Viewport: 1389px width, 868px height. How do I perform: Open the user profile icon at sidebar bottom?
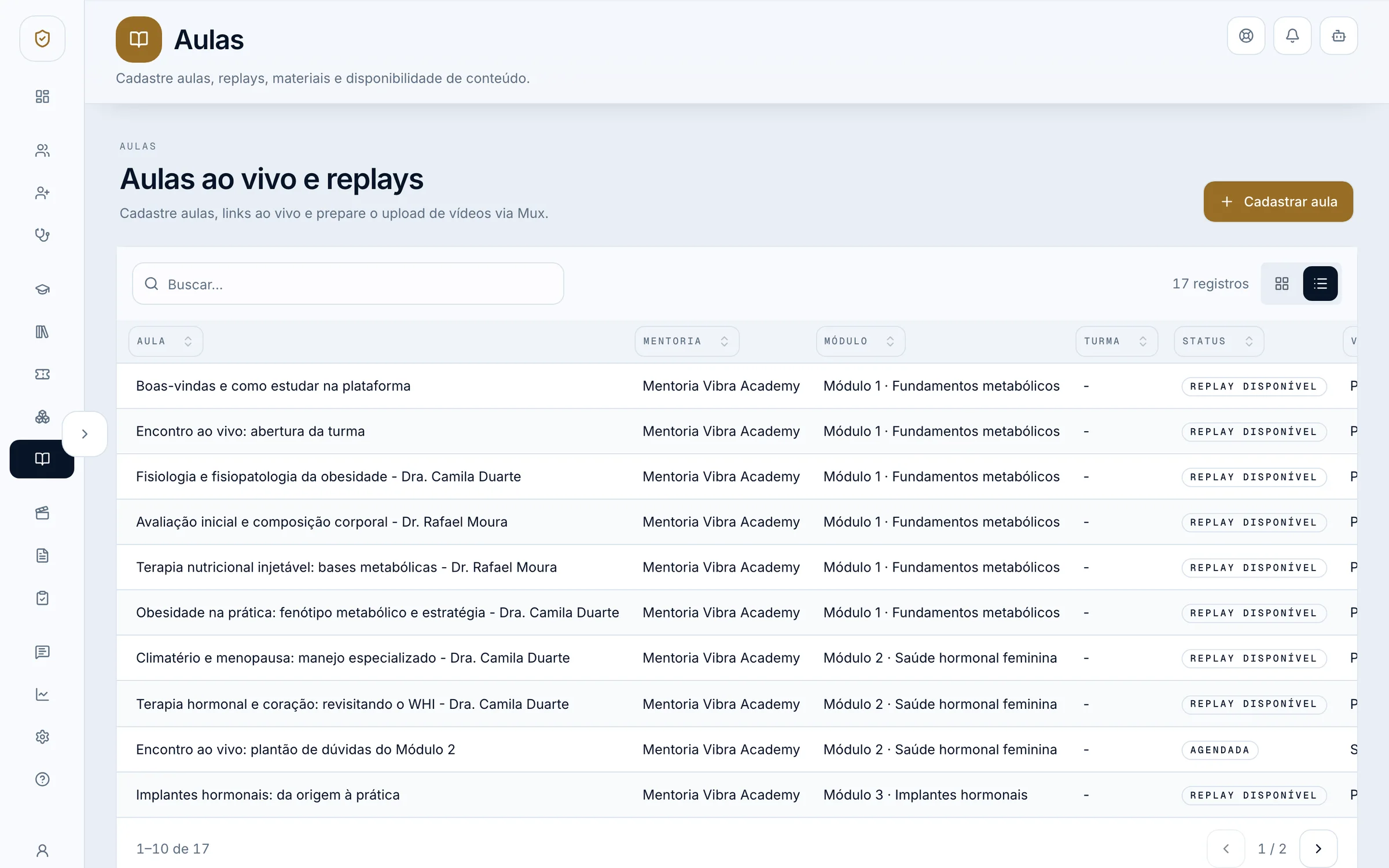pos(42,851)
